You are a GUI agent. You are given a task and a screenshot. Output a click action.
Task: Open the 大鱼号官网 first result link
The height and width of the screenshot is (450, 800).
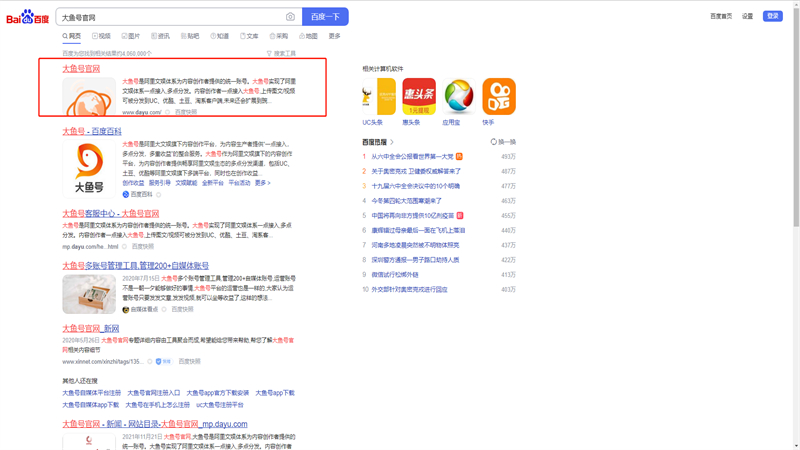(81, 69)
